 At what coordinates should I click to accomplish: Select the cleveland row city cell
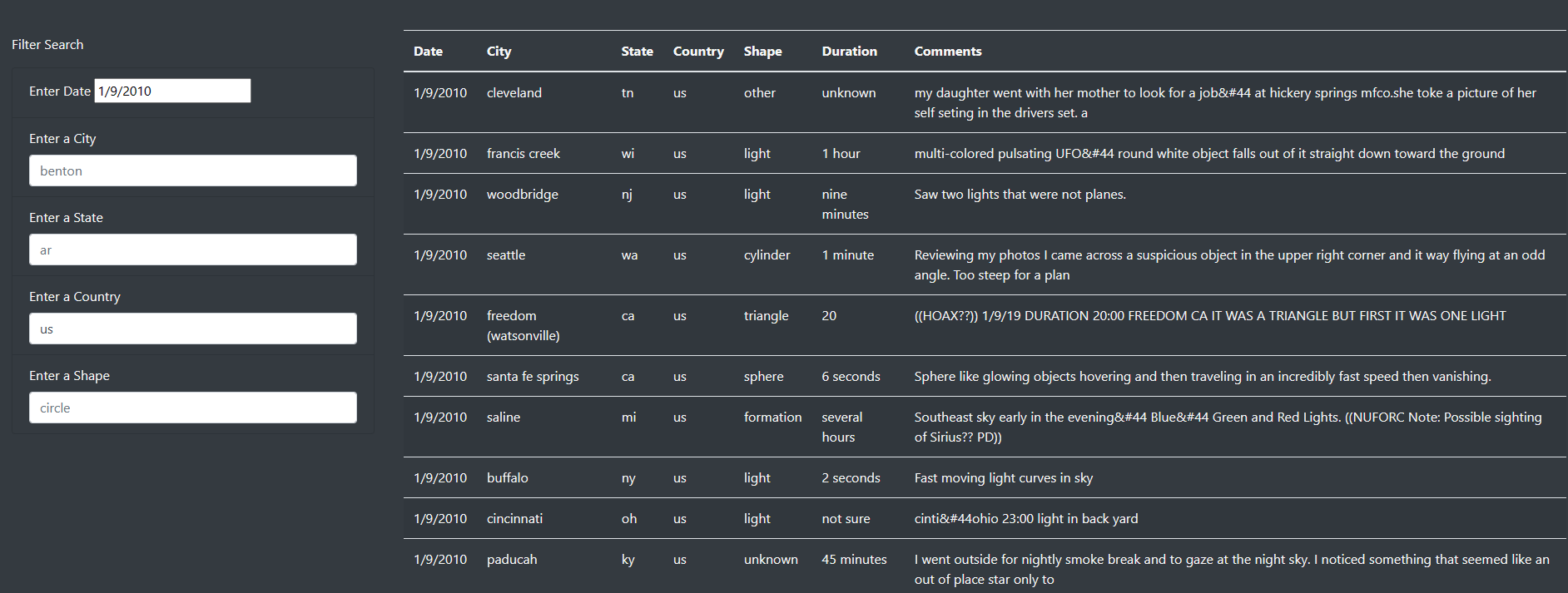pyautogui.click(x=514, y=93)
